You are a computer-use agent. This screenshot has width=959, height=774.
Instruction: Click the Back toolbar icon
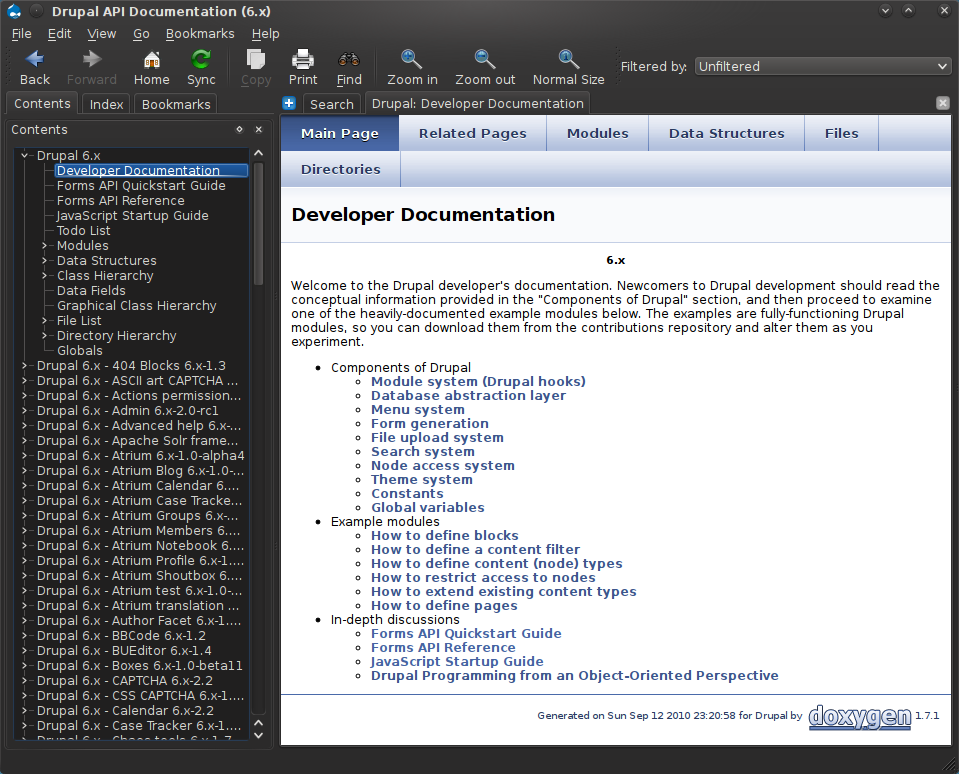tap(35, 59)
